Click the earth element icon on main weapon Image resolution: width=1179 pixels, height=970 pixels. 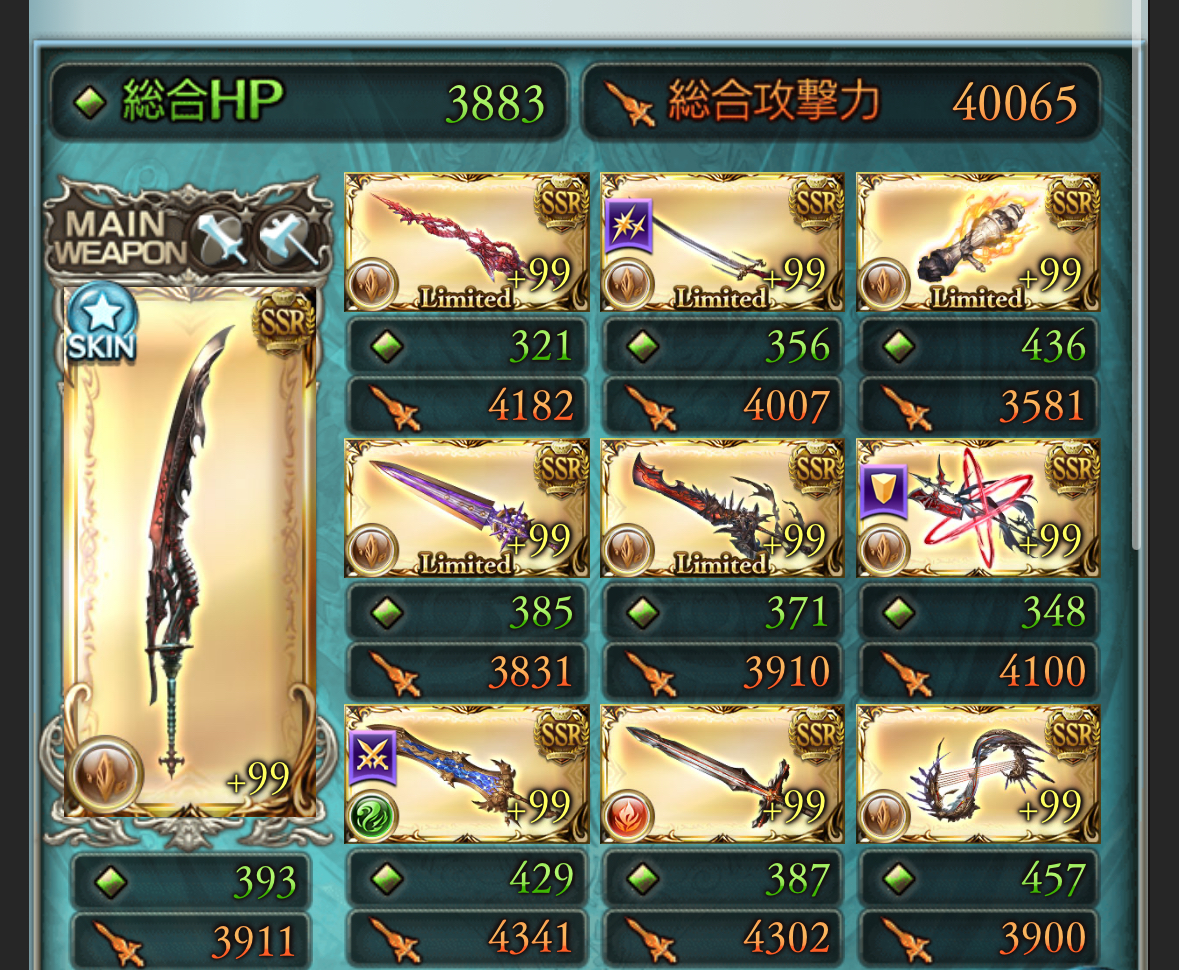(105, 774)
